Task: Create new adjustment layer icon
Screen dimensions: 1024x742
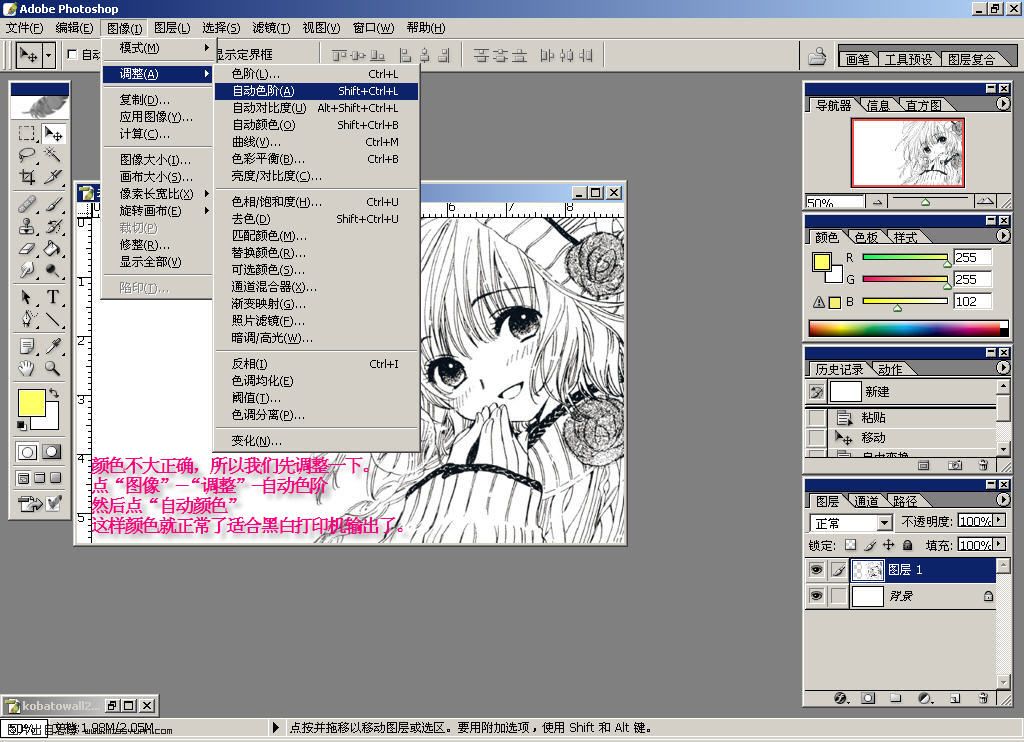Action: (x=925, y=698)
